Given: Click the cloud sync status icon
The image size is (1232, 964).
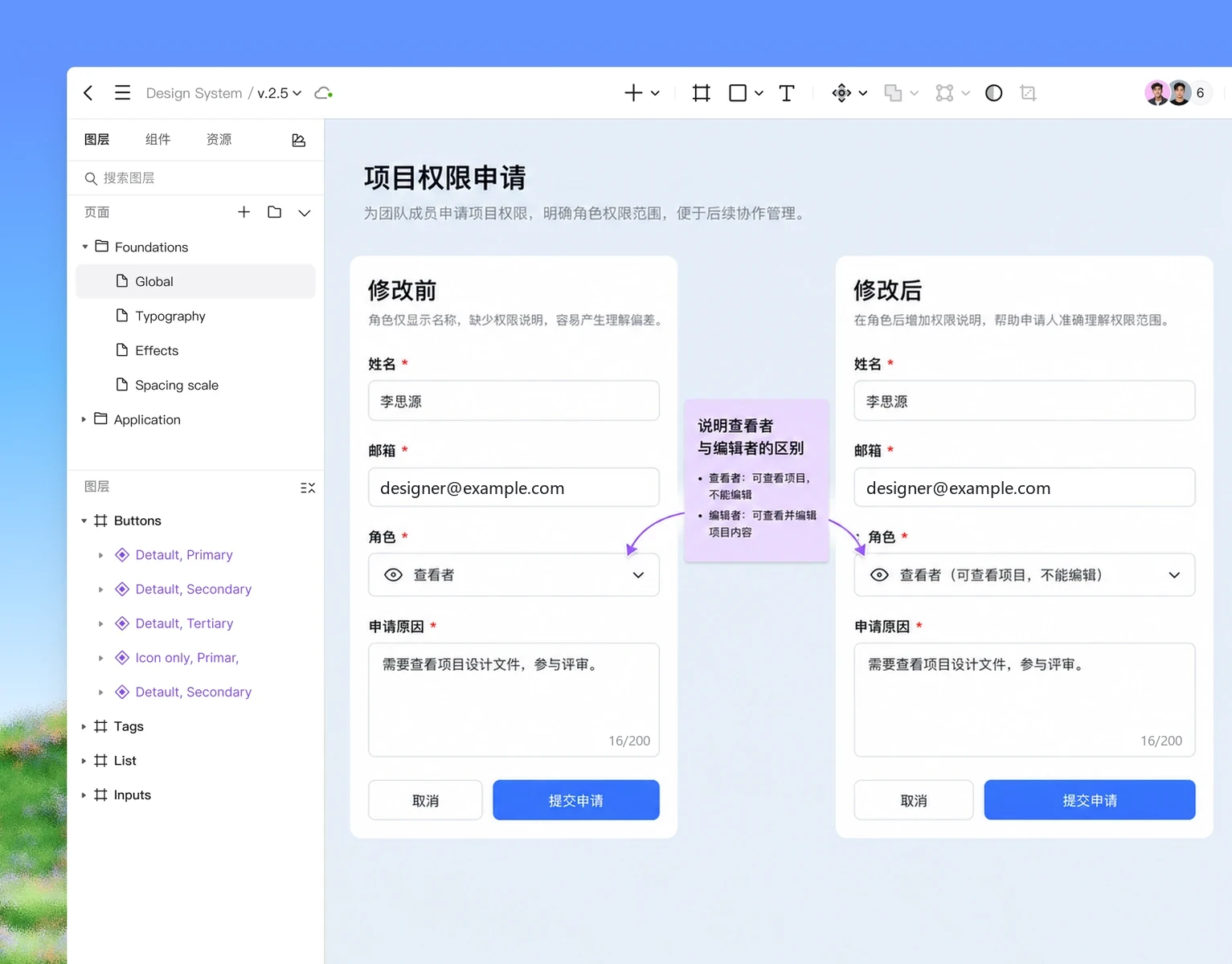Looking at the screenshot, I should click(323, 93).
